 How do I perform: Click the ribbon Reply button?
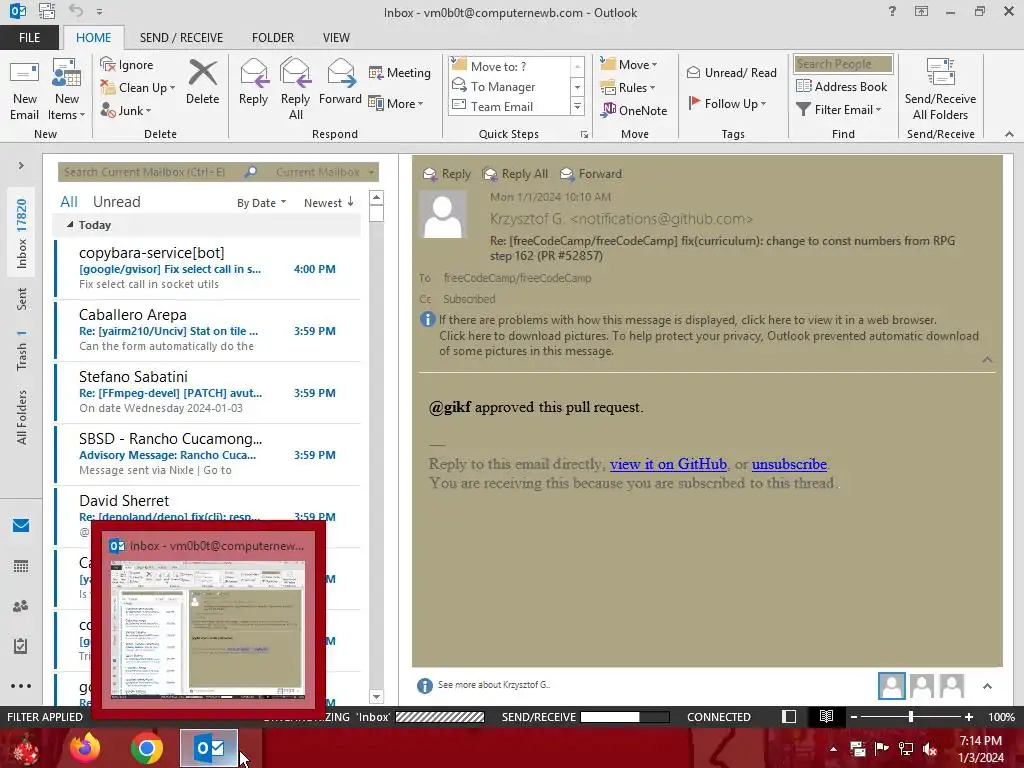[x=253, y=82]
